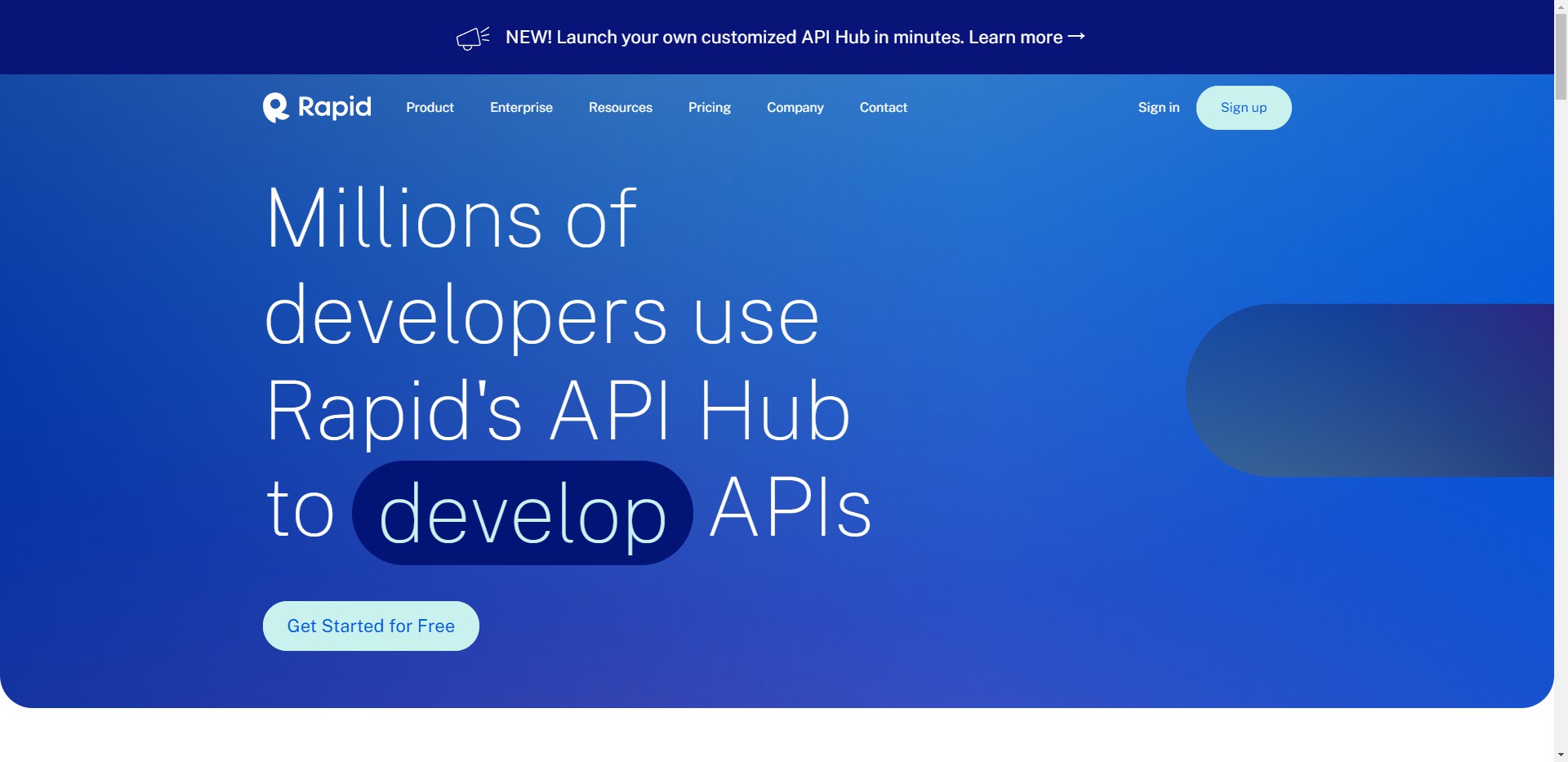
Task: Open the Company dropdown
Action: coord(795,107)
